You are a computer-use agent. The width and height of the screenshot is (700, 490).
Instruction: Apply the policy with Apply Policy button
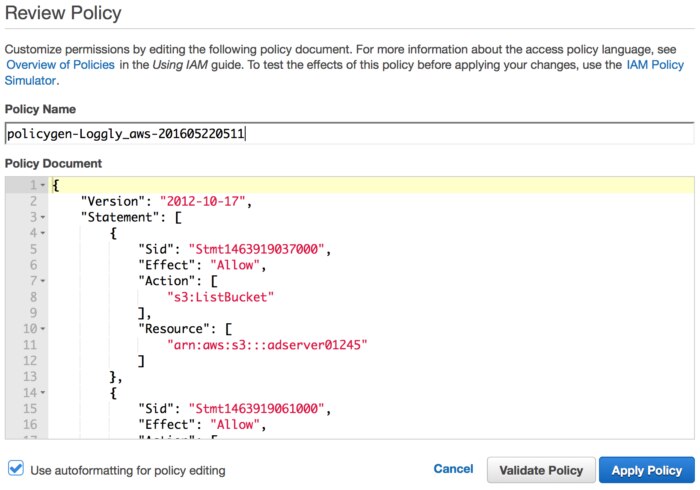coord(644,470)
